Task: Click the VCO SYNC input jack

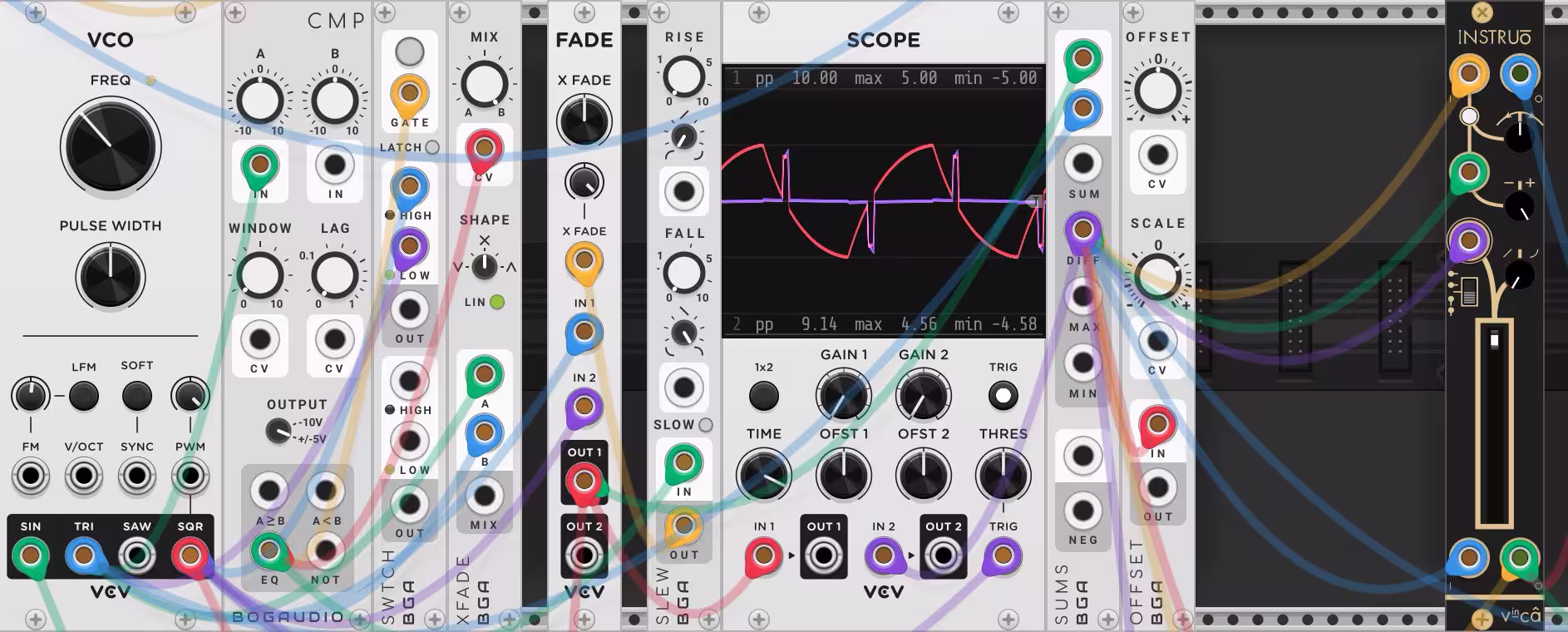Action: pyautogui.click(x=137, y=476)
